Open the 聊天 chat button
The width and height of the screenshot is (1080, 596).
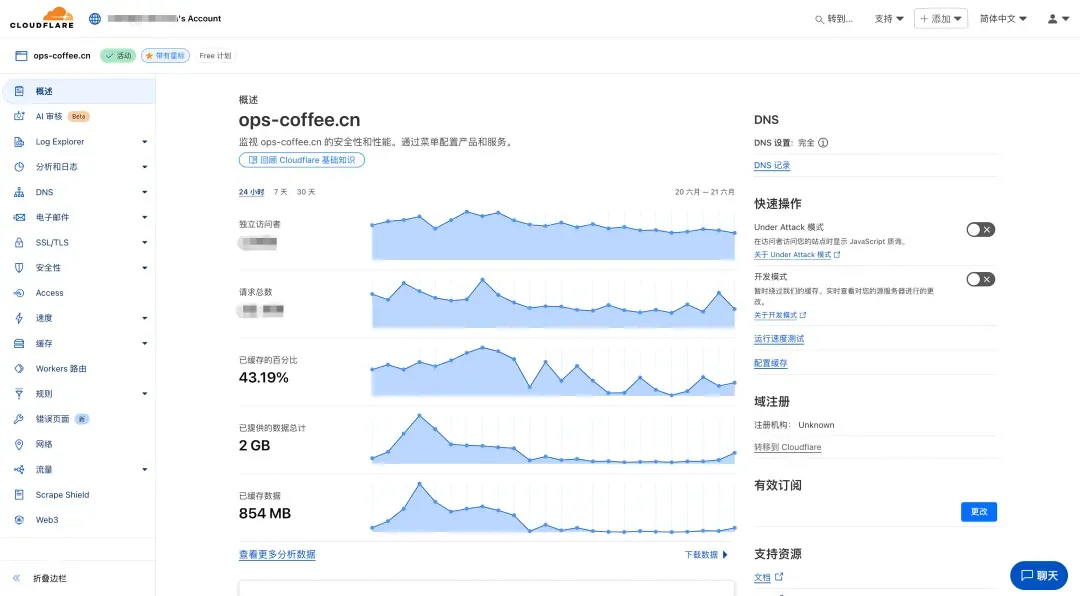1039,575
